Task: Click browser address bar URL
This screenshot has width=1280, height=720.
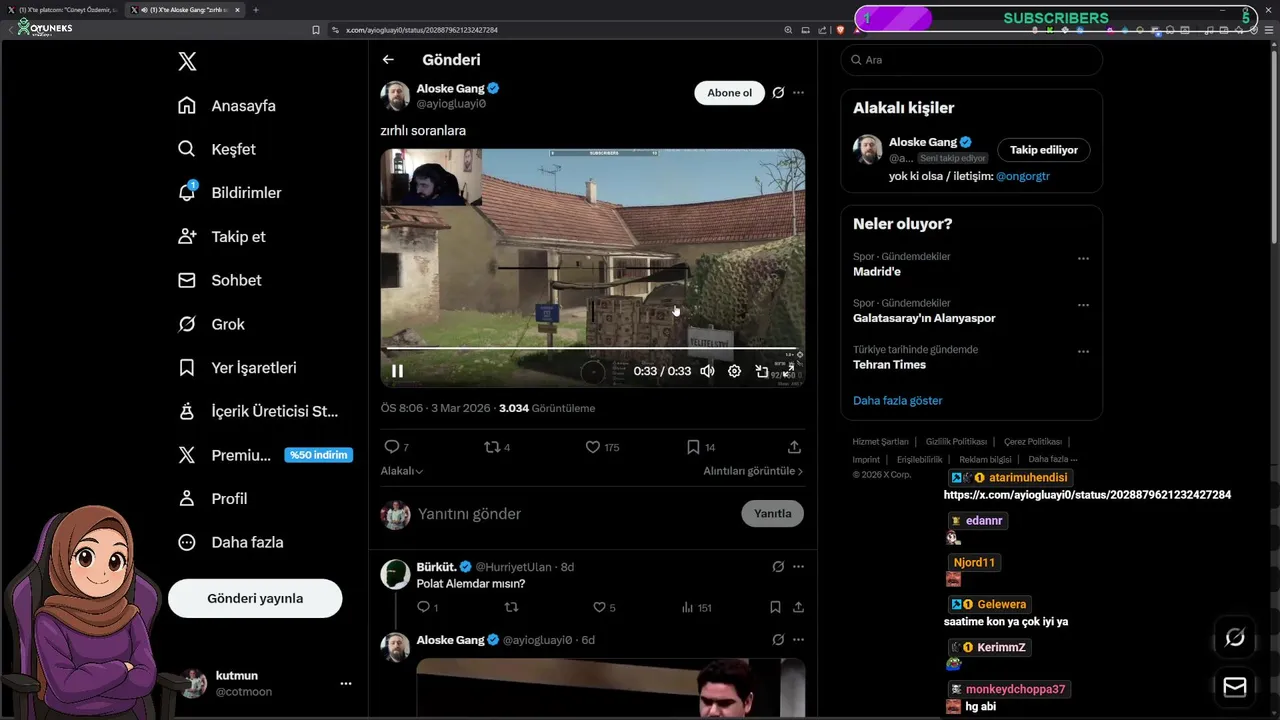Action: [x=422, y=30]
